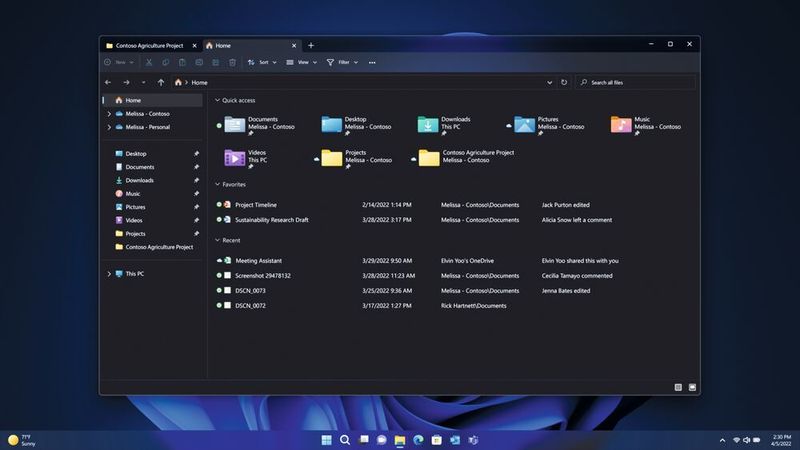Screen dimensions: 800x450
Task: Open the Videos folder in Quick access
Action: coord(246,158)
